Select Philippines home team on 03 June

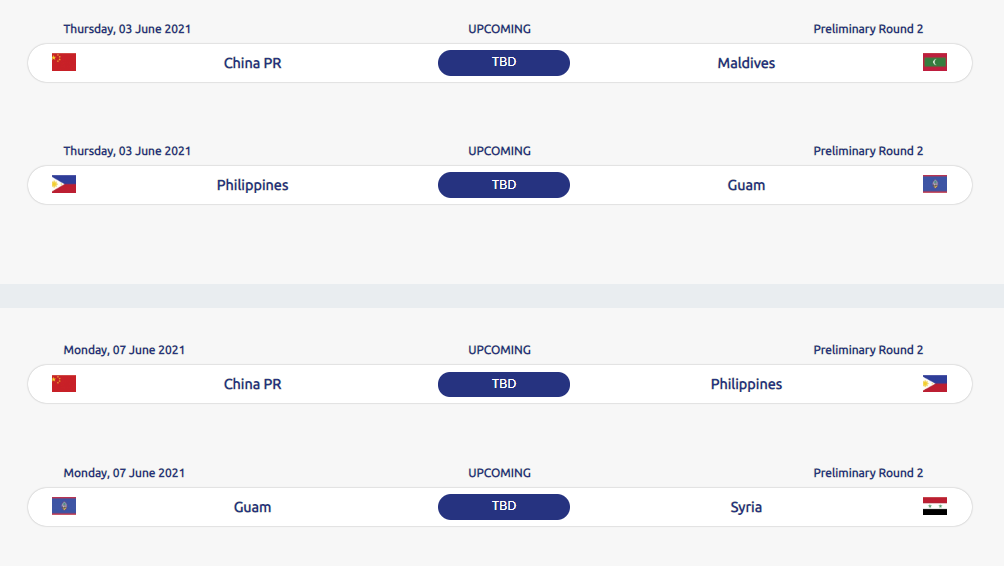252,185
